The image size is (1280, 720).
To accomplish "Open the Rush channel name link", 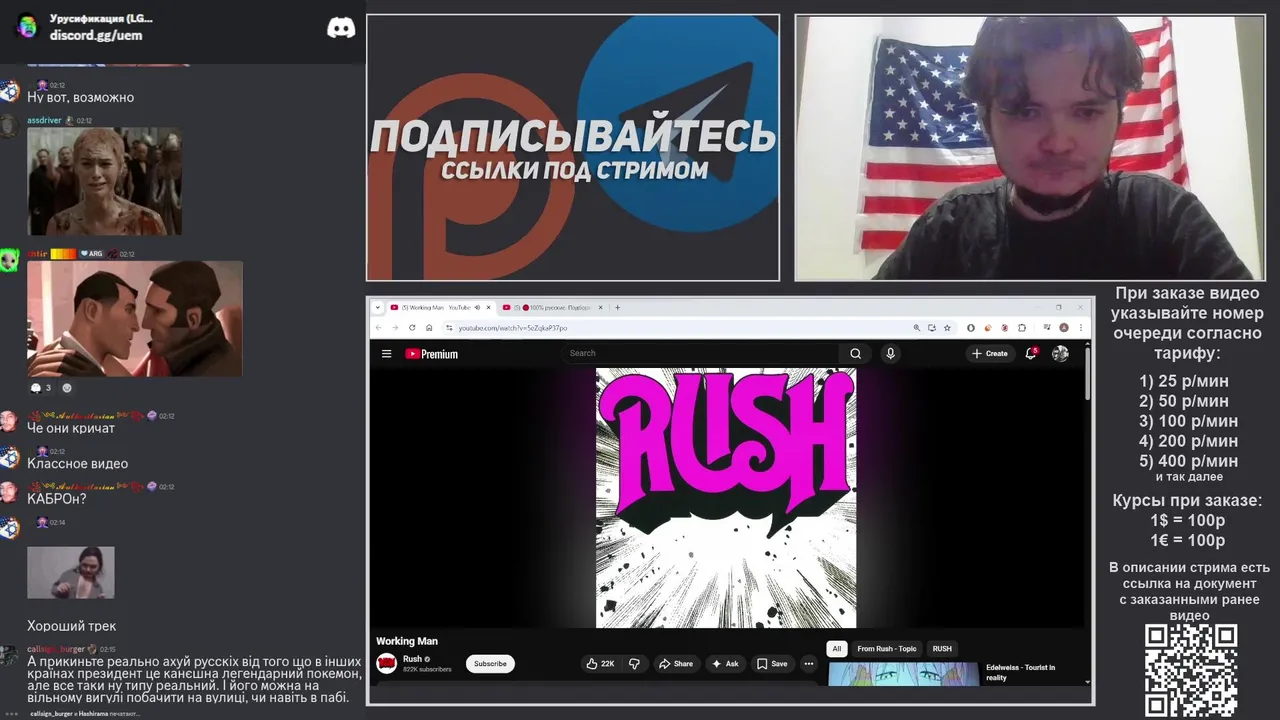I will click(x=412, y=659).
